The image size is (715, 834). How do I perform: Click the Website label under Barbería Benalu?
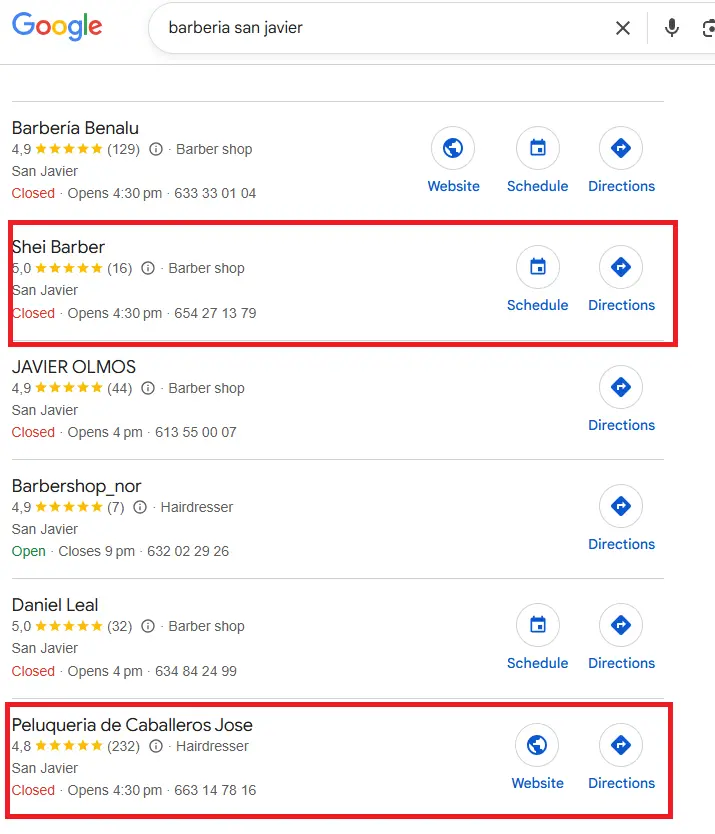click(453, 186)
